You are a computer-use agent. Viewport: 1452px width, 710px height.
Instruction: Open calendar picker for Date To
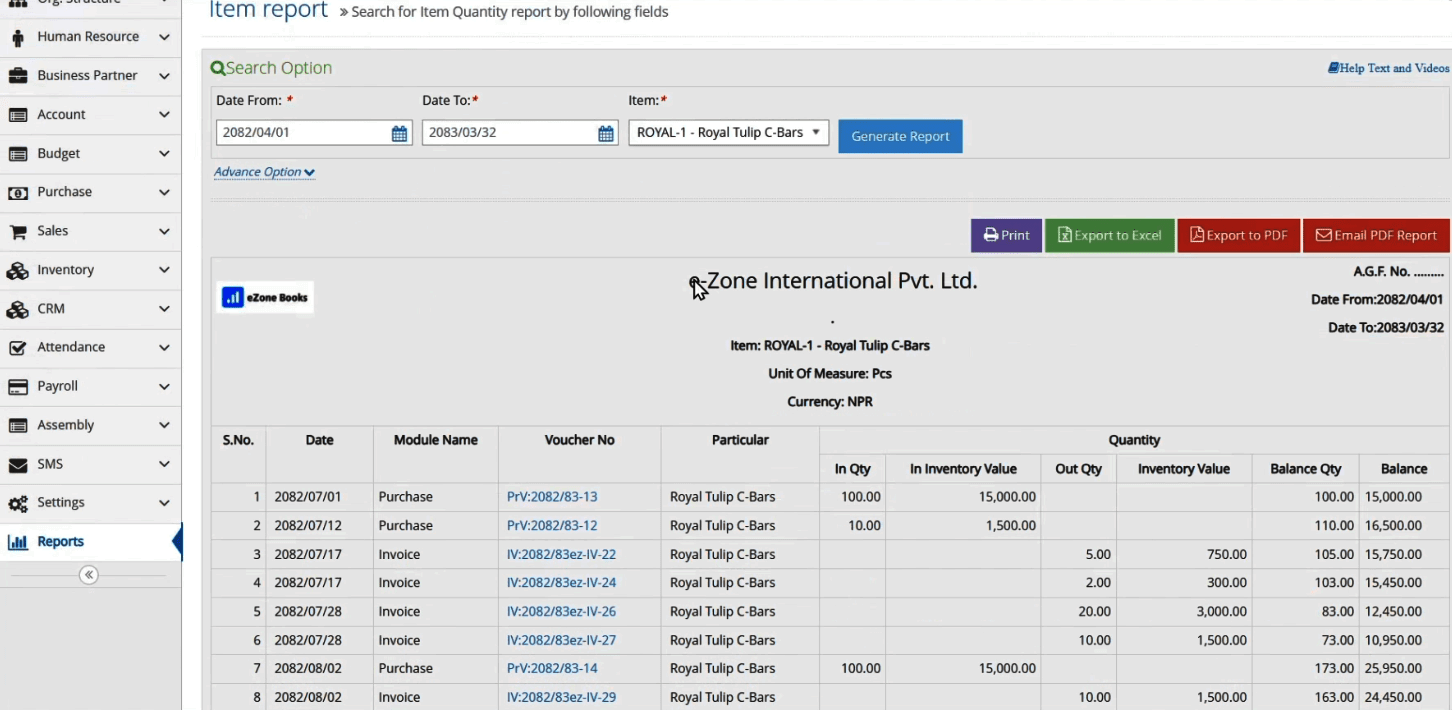(x=606, y=133)
